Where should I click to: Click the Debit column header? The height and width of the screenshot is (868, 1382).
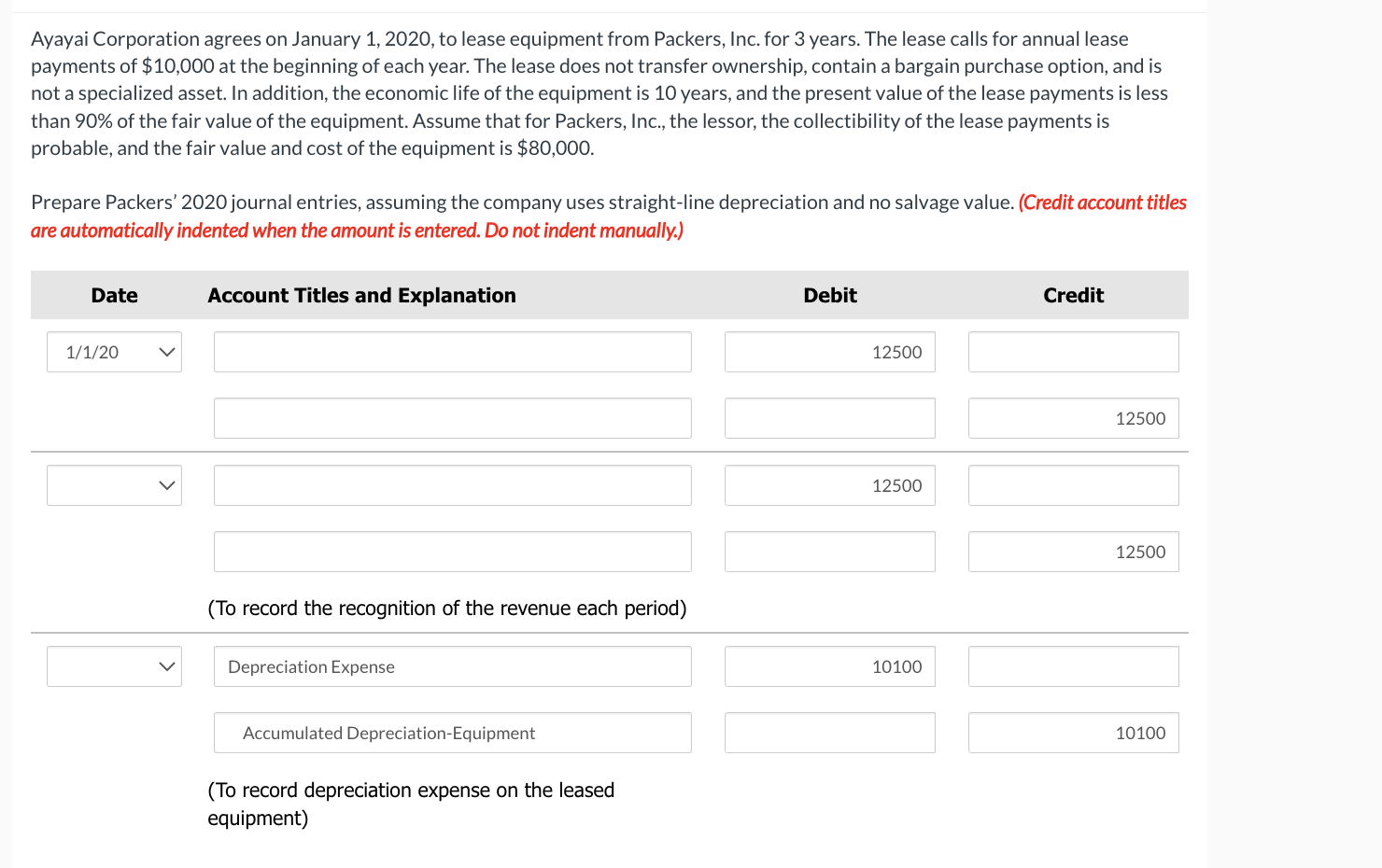click(x=830, y=296)
